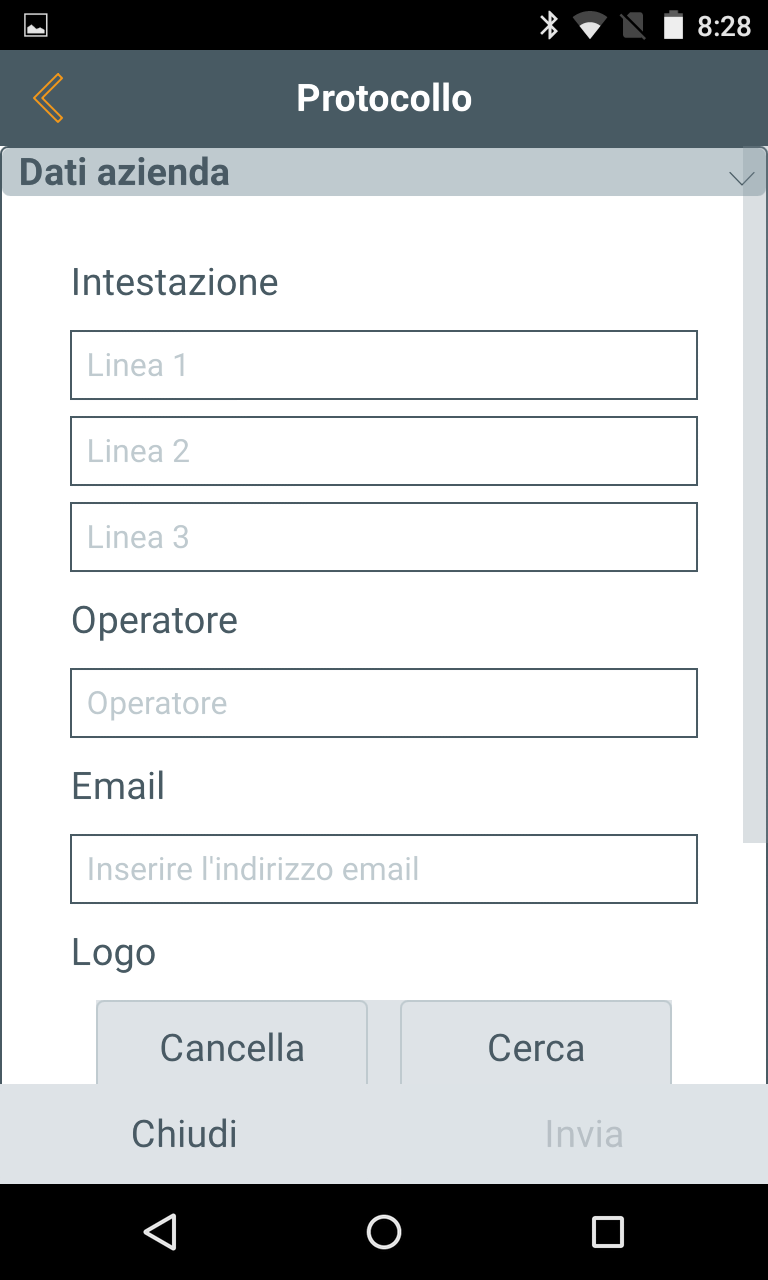Click the Operatore input field
The image size is (768, 1280).
384,703
